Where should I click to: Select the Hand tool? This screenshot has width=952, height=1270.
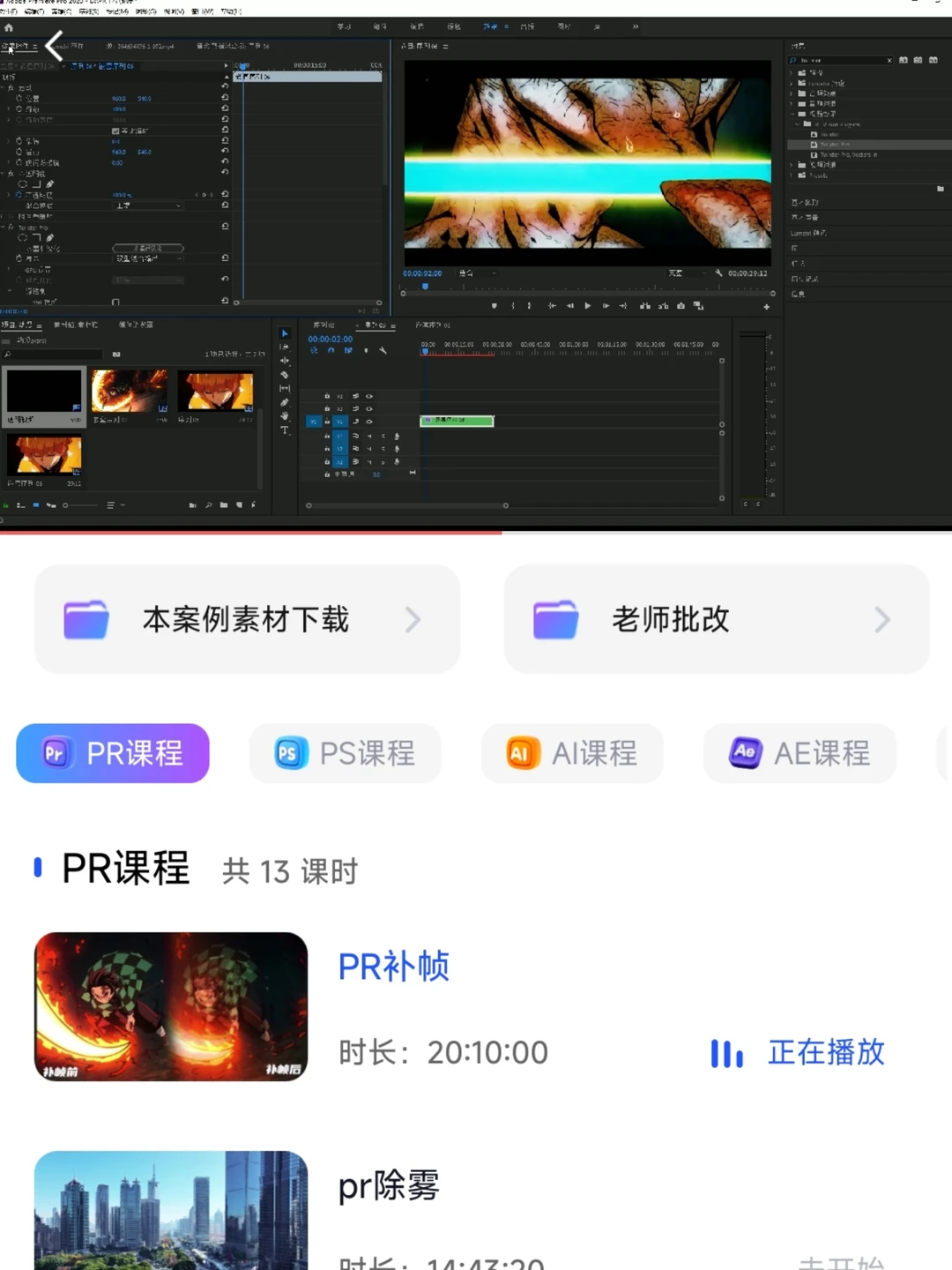click(285, 415)
